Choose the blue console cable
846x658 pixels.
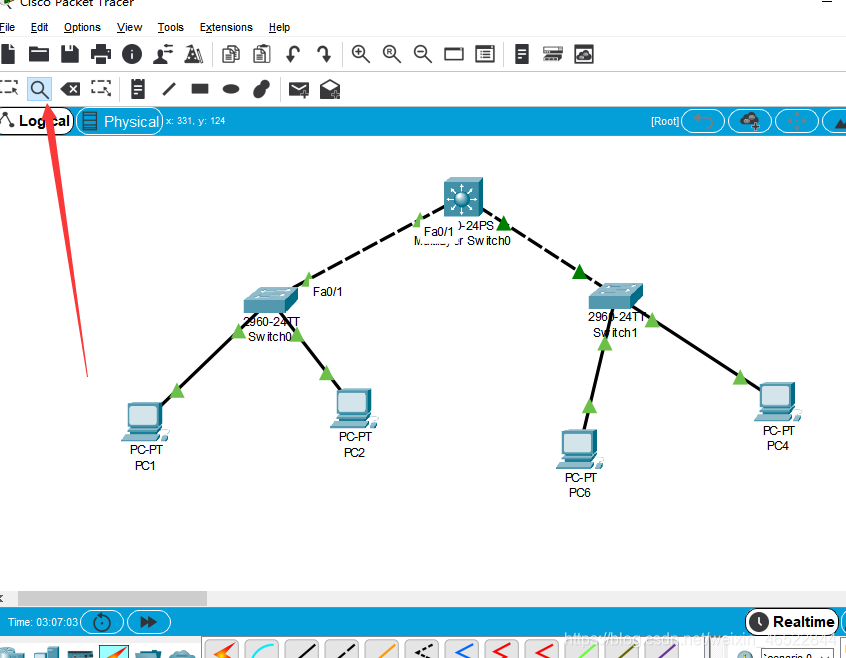coord(262,649)
